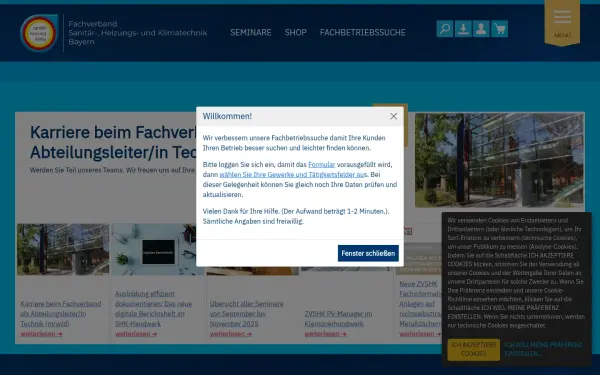Open the MENÜ hamburger banner
Screen dimensions: 600x375
point(562,23)
